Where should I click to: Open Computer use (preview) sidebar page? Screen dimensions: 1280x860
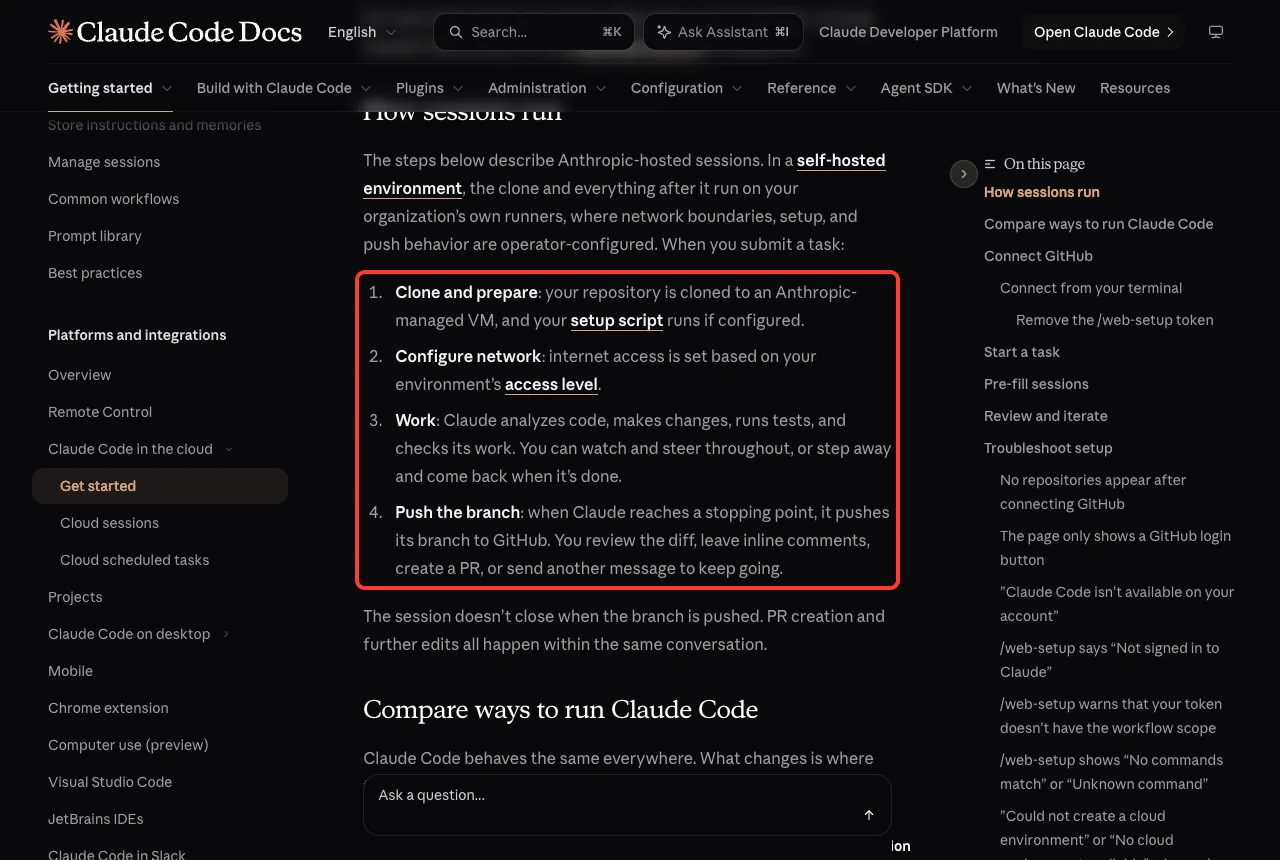pyautogui.click(x=128, y=745)
